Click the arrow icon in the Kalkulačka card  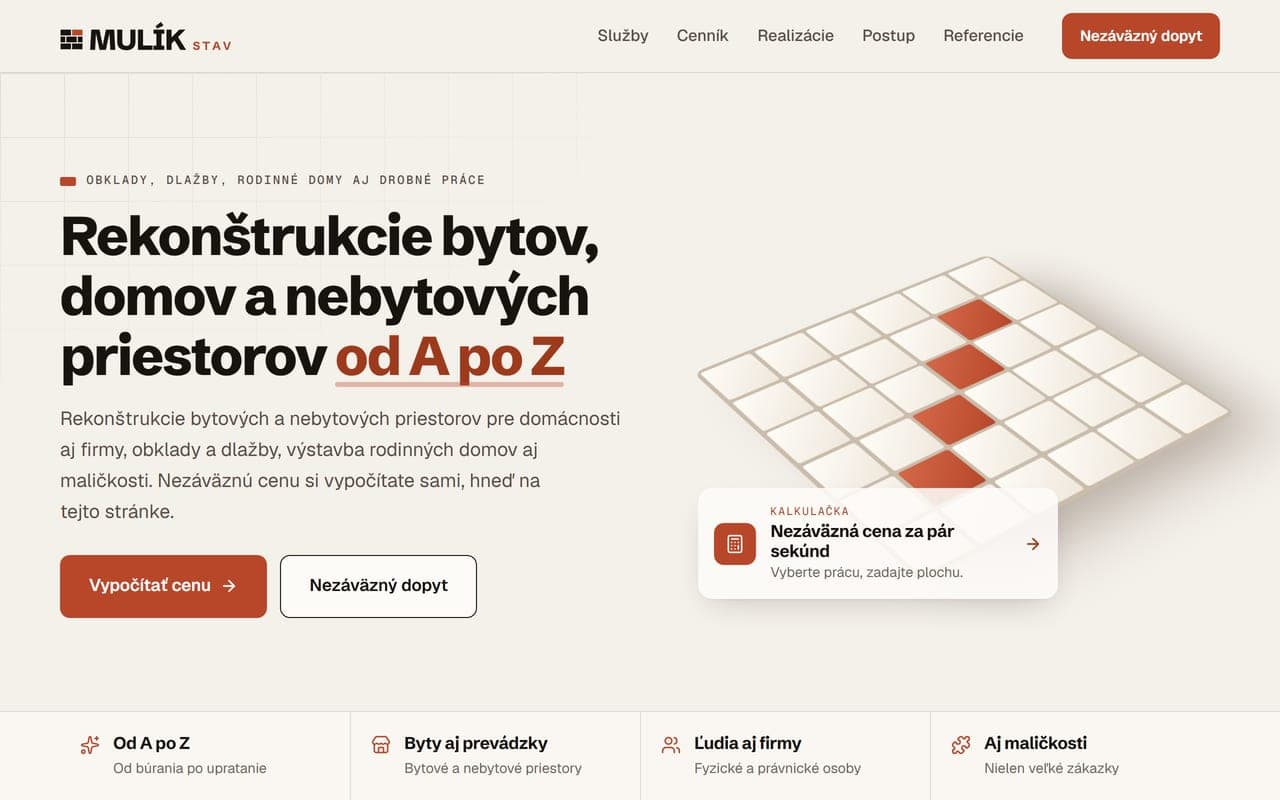point(1033,544)
